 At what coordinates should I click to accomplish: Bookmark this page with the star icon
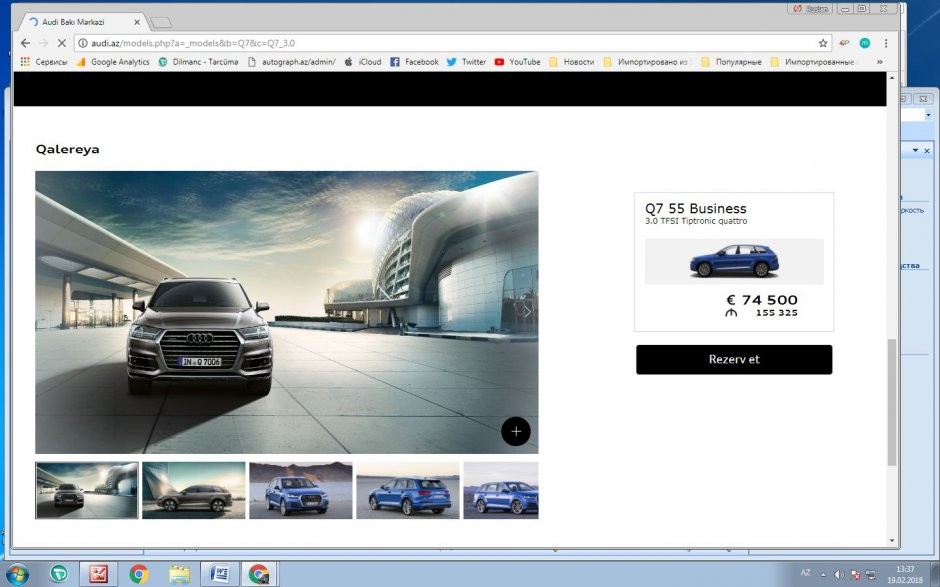[823, 43]
